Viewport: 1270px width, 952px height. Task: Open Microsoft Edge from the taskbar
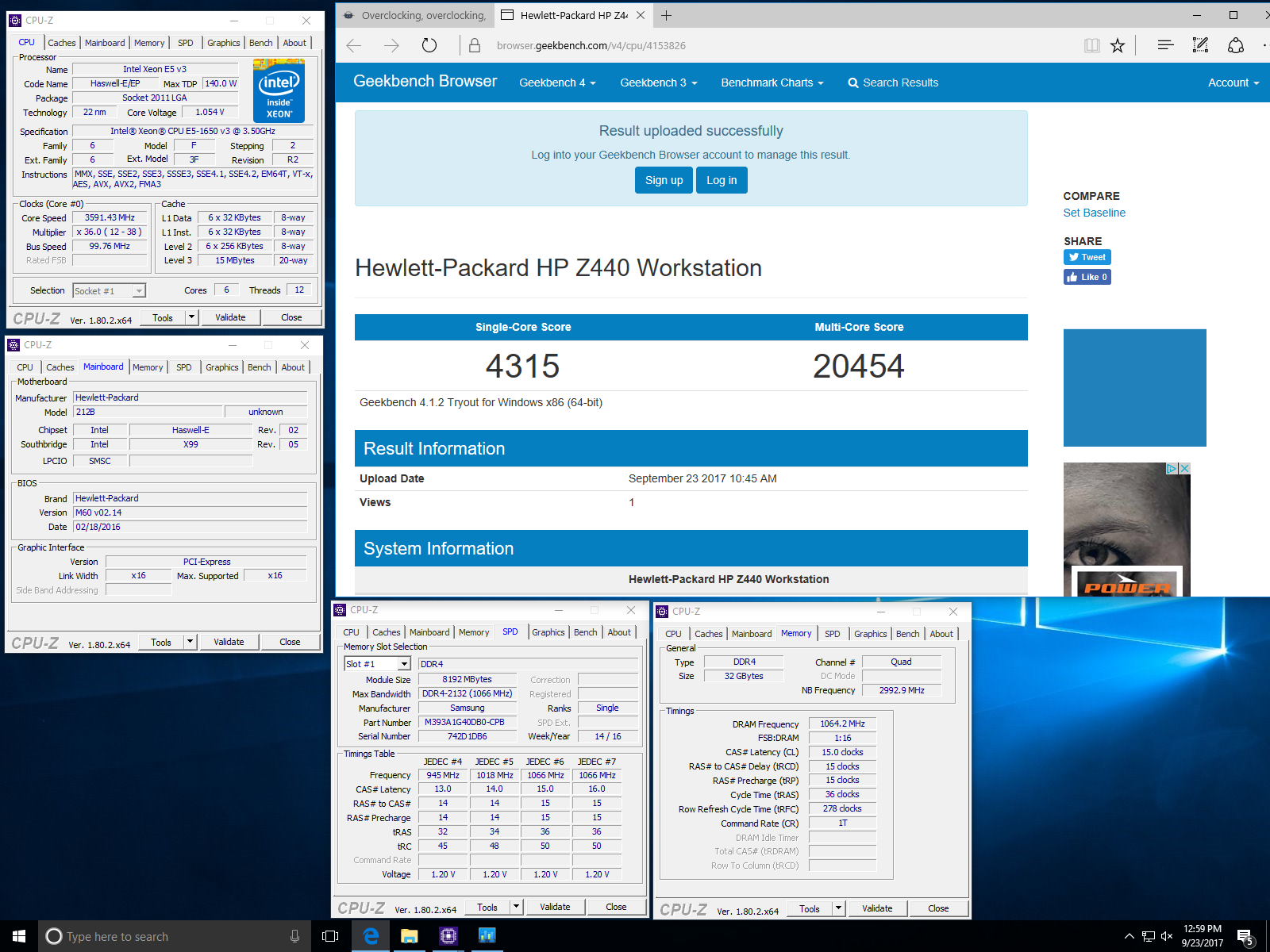(370, 936)
